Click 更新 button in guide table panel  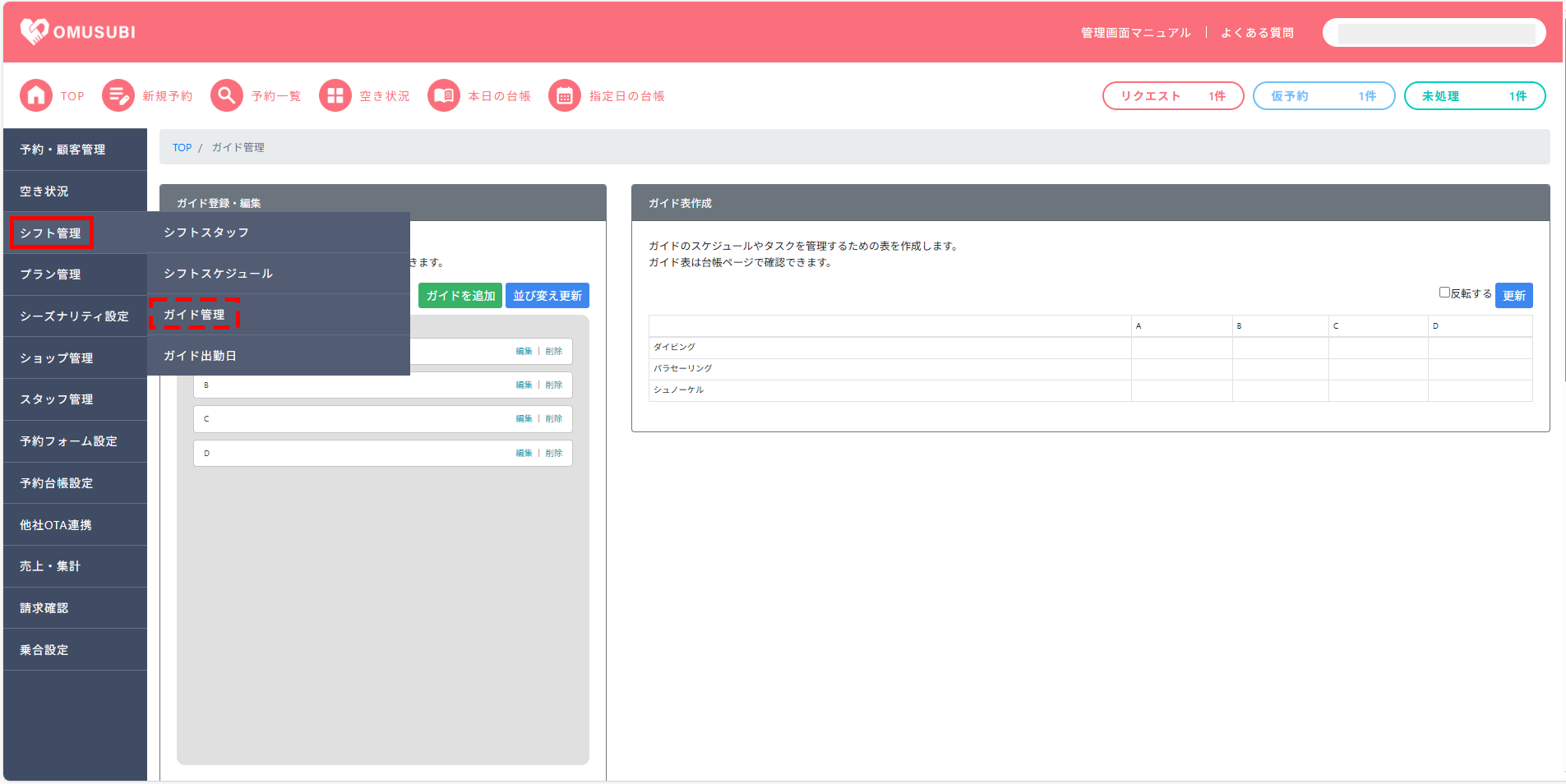1513,296
